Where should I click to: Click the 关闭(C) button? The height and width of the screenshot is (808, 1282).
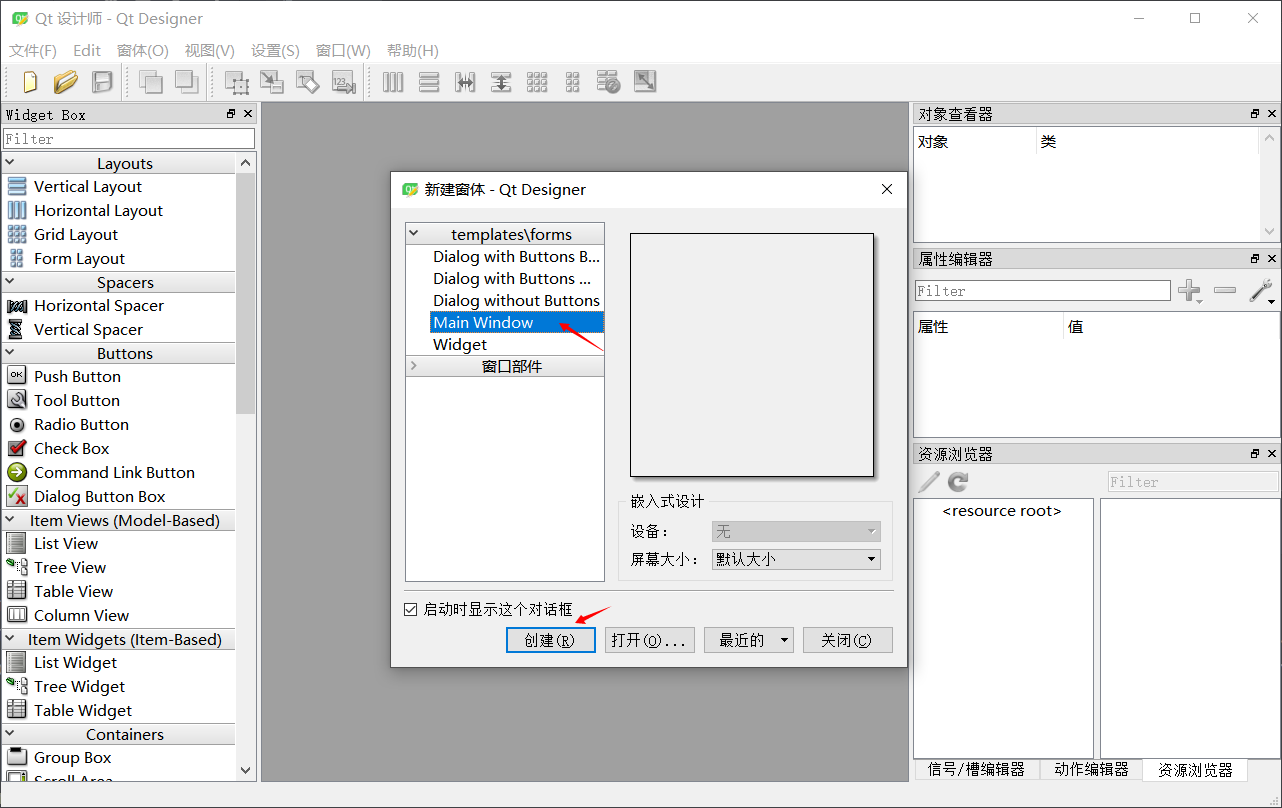[x=847, y=640]
